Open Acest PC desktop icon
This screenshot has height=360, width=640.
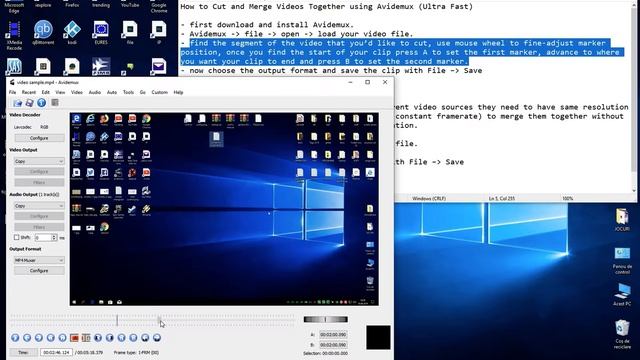pos(622,294)
